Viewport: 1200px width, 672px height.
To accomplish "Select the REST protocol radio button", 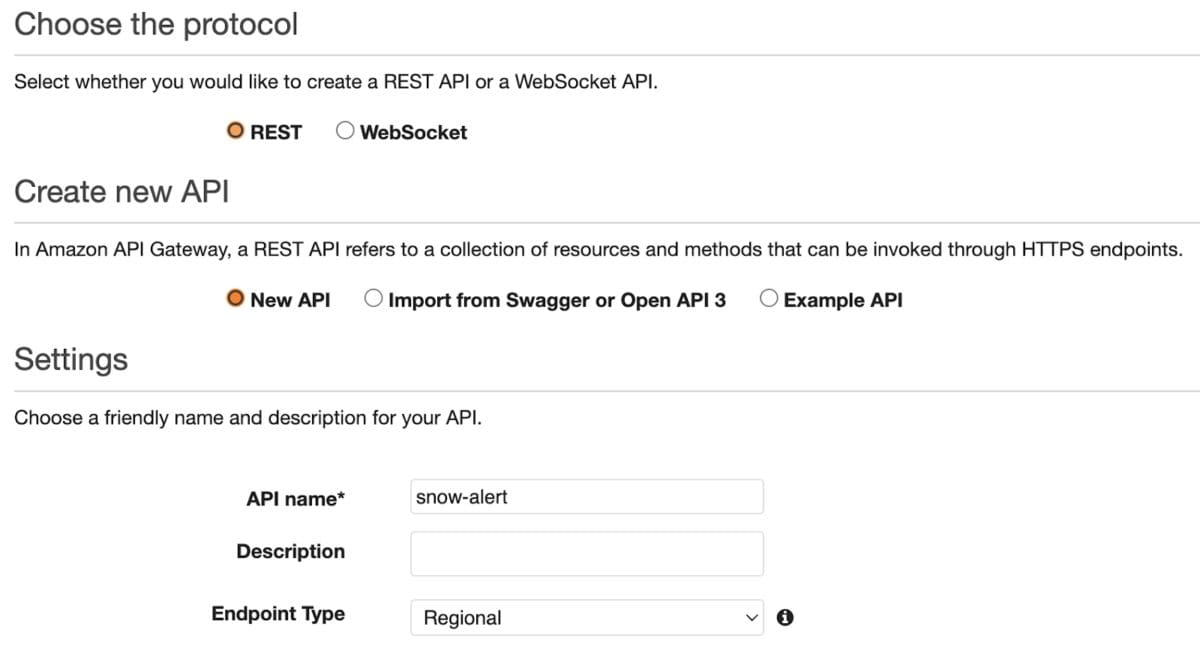I will [x=236, y=130].
